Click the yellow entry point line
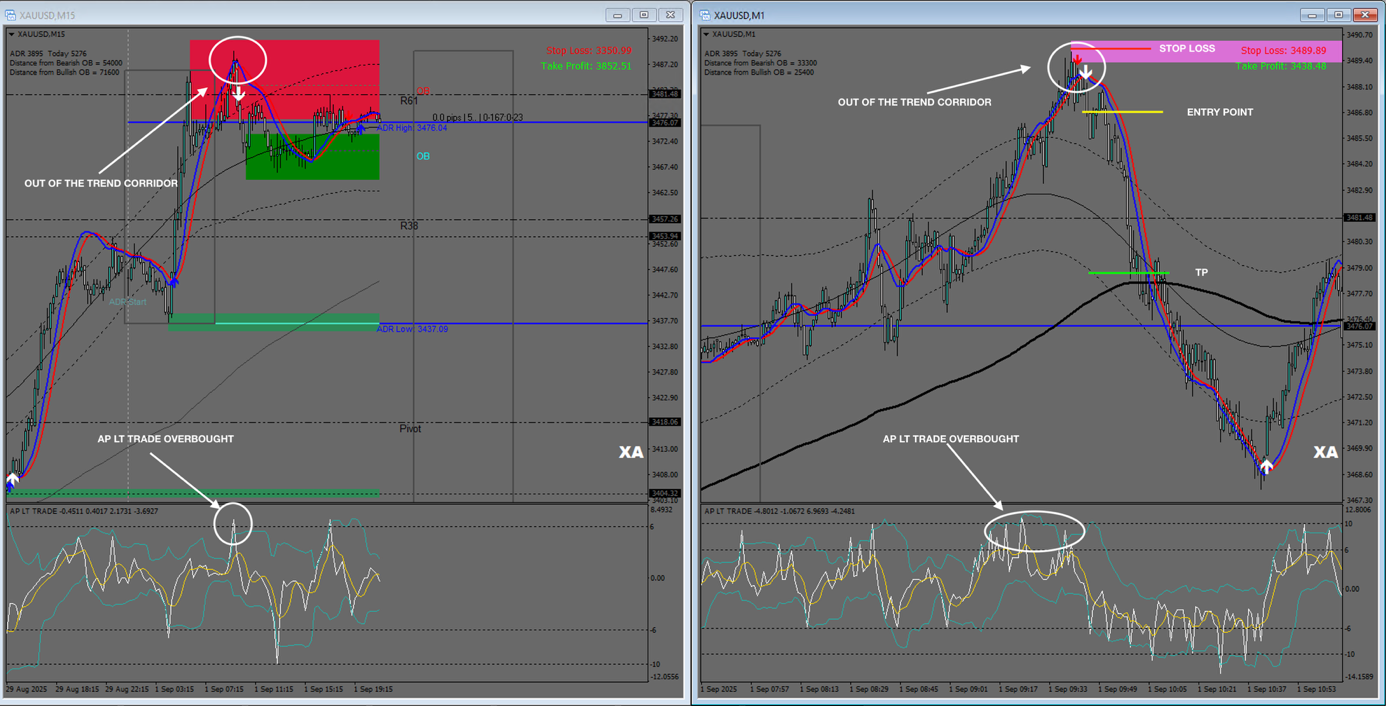The width and height of the screenshot is (1386, 706). click(1123, 112)
